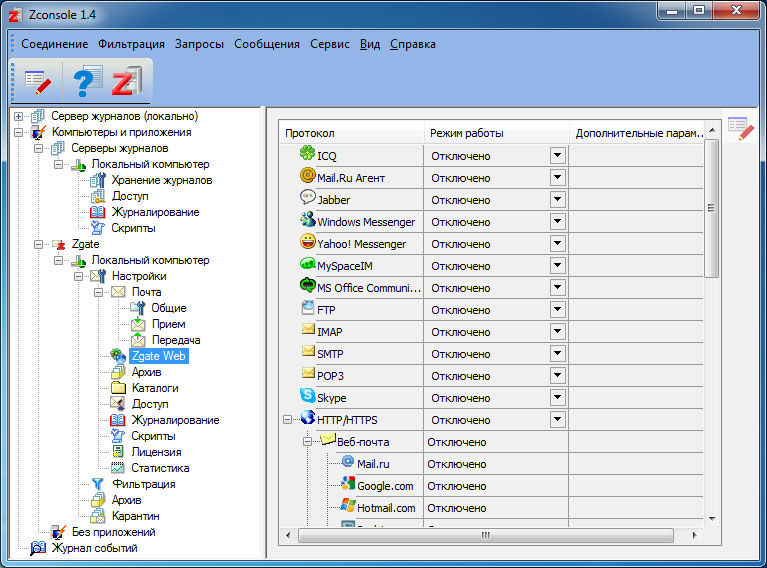Select Передача under Почта

tap(176, 340)
